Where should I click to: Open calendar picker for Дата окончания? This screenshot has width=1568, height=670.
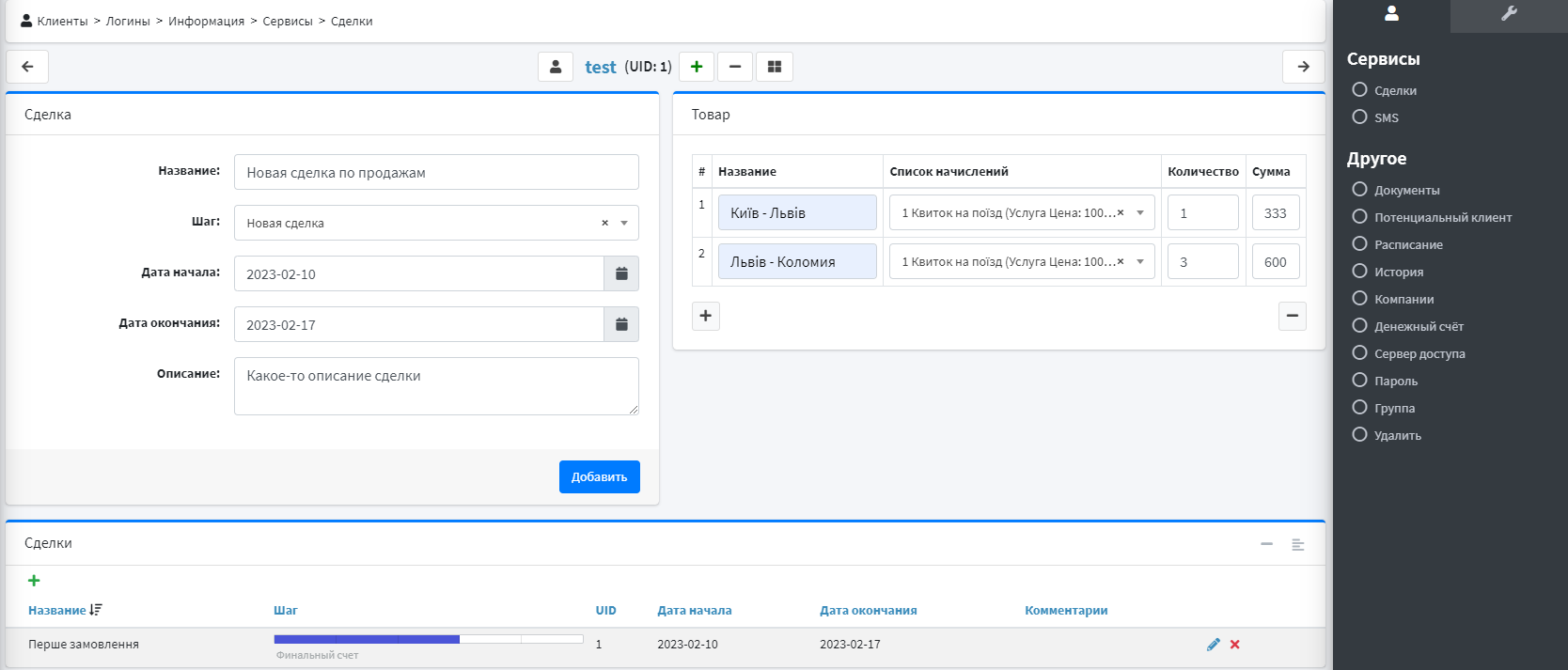pos(621,324)
